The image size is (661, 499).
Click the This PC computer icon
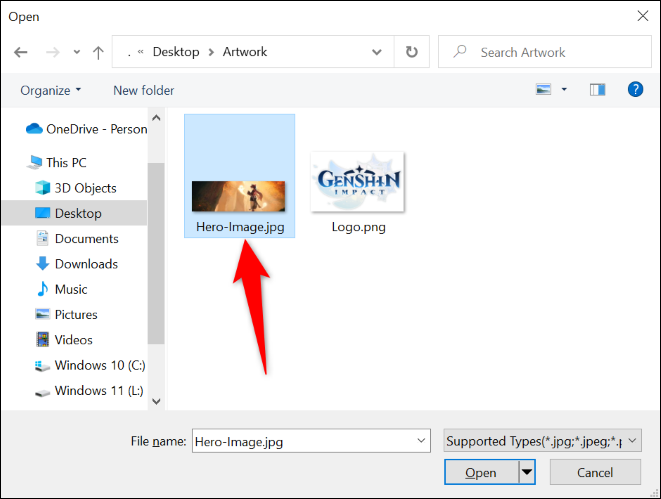click(35, 162)
